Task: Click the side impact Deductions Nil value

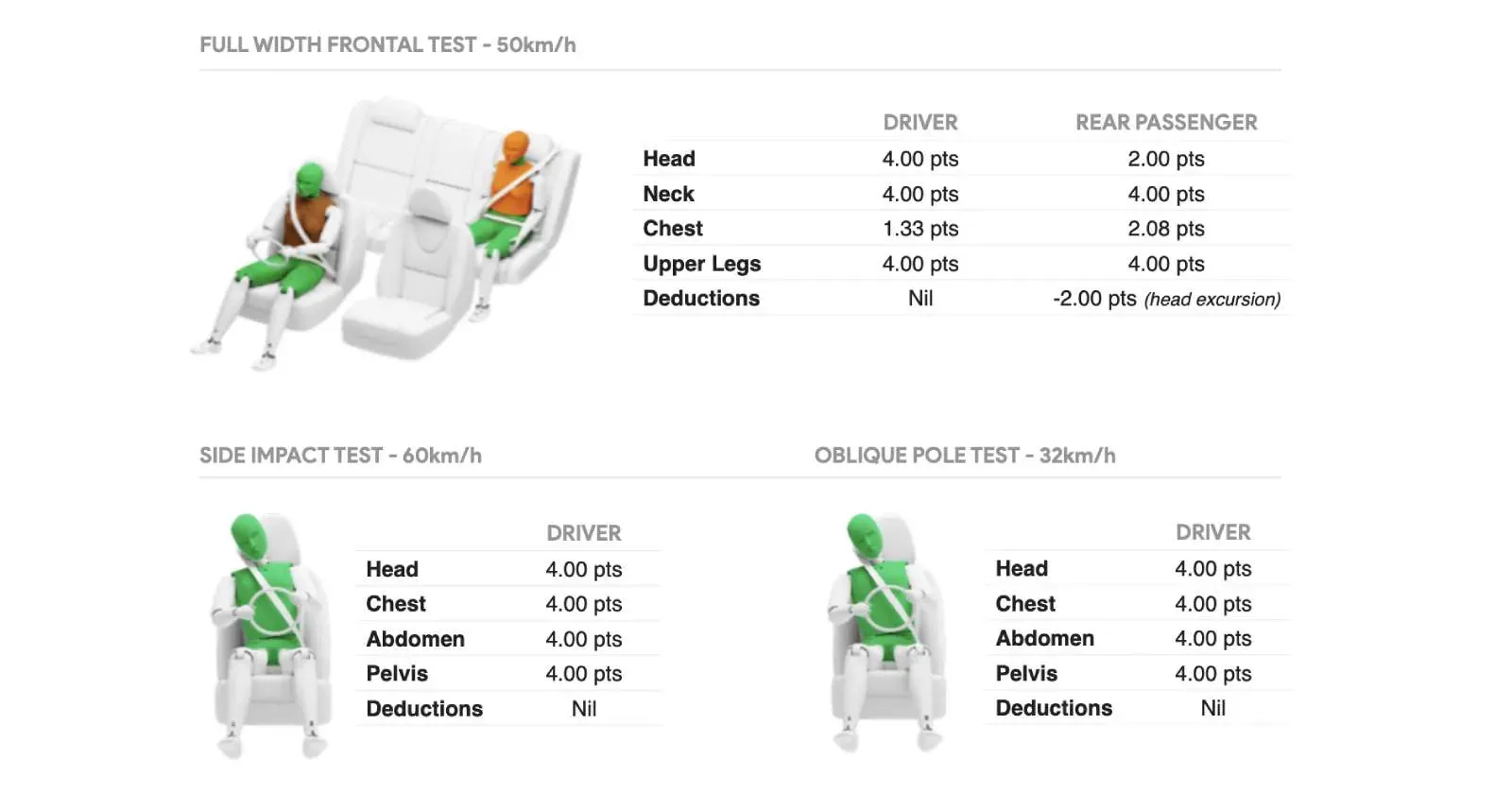Action: click(584, 709)
